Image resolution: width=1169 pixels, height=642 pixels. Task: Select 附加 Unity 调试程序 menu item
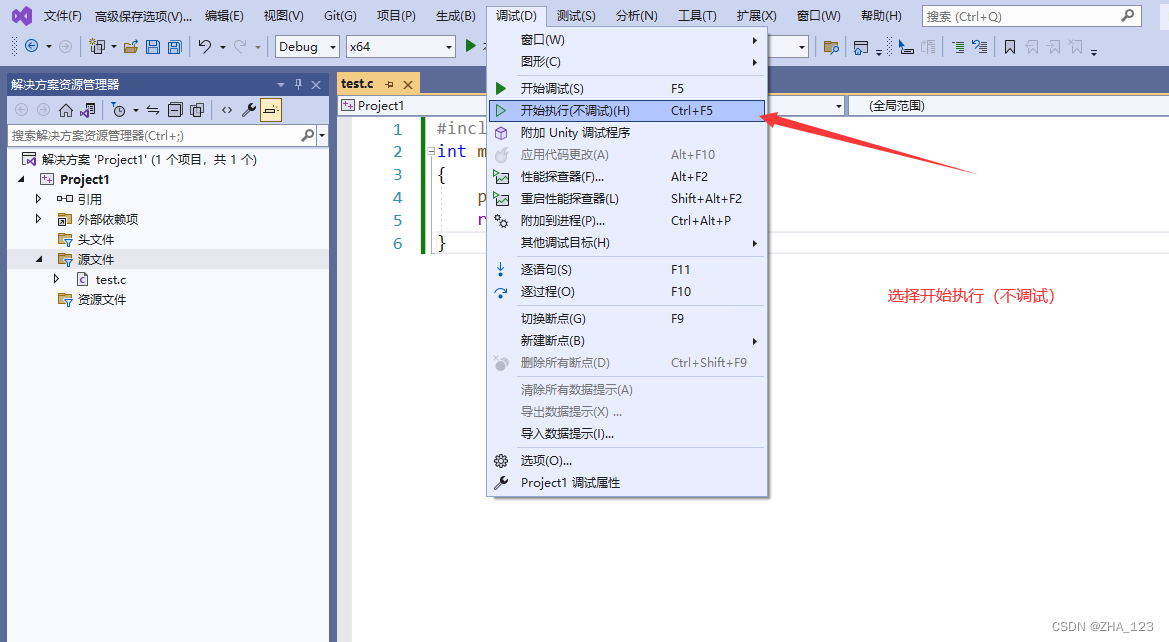[x=627, y=133]
